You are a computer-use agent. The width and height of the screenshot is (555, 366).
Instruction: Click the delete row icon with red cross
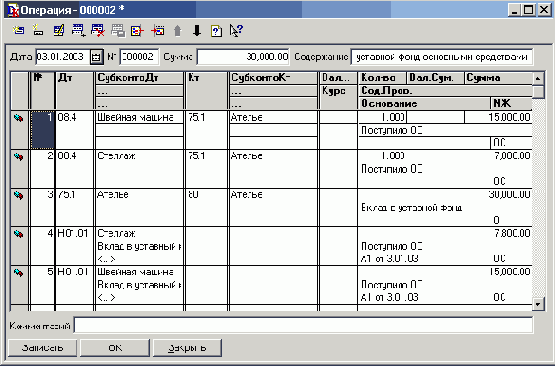[x=98, y=30]
